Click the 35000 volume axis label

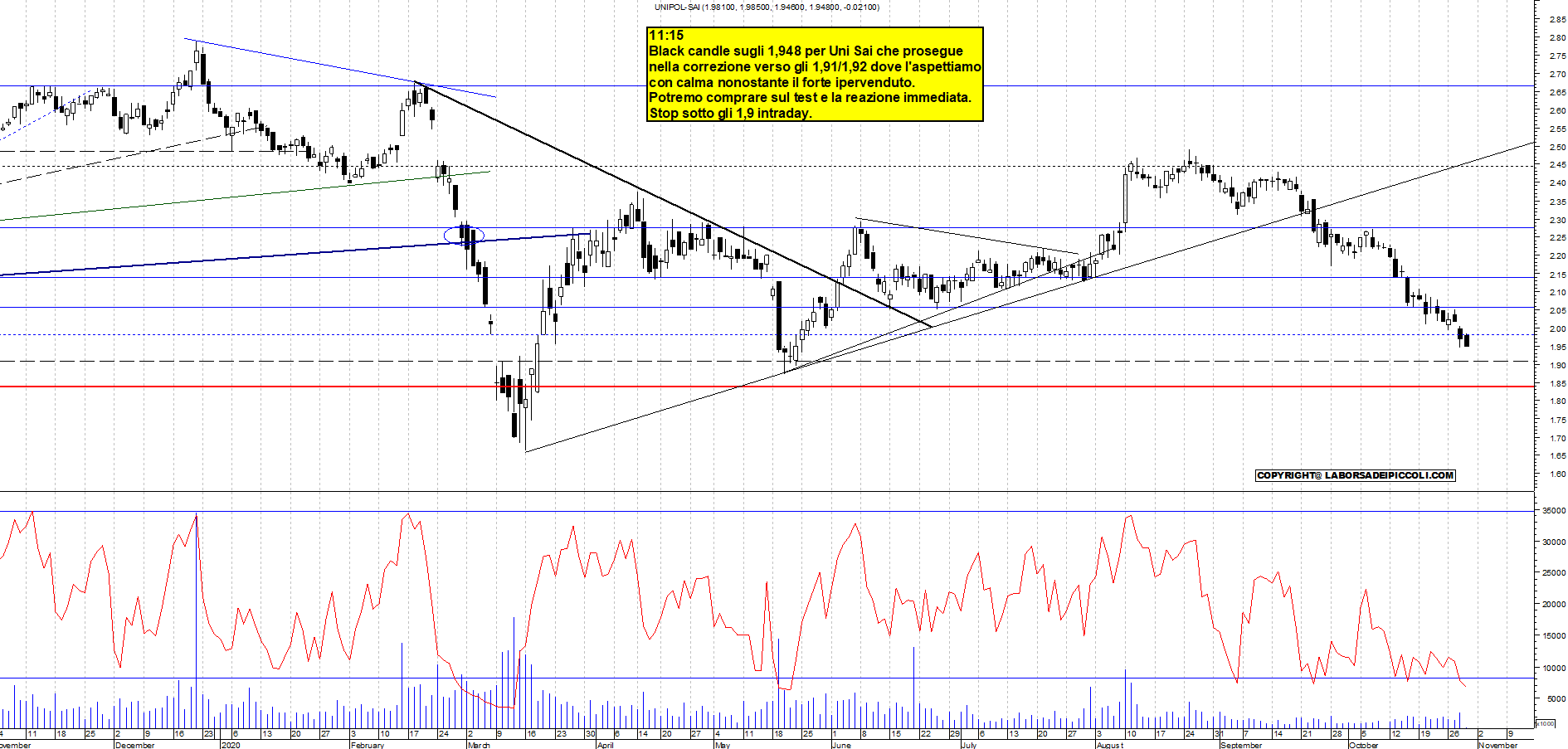[1554, 511]
